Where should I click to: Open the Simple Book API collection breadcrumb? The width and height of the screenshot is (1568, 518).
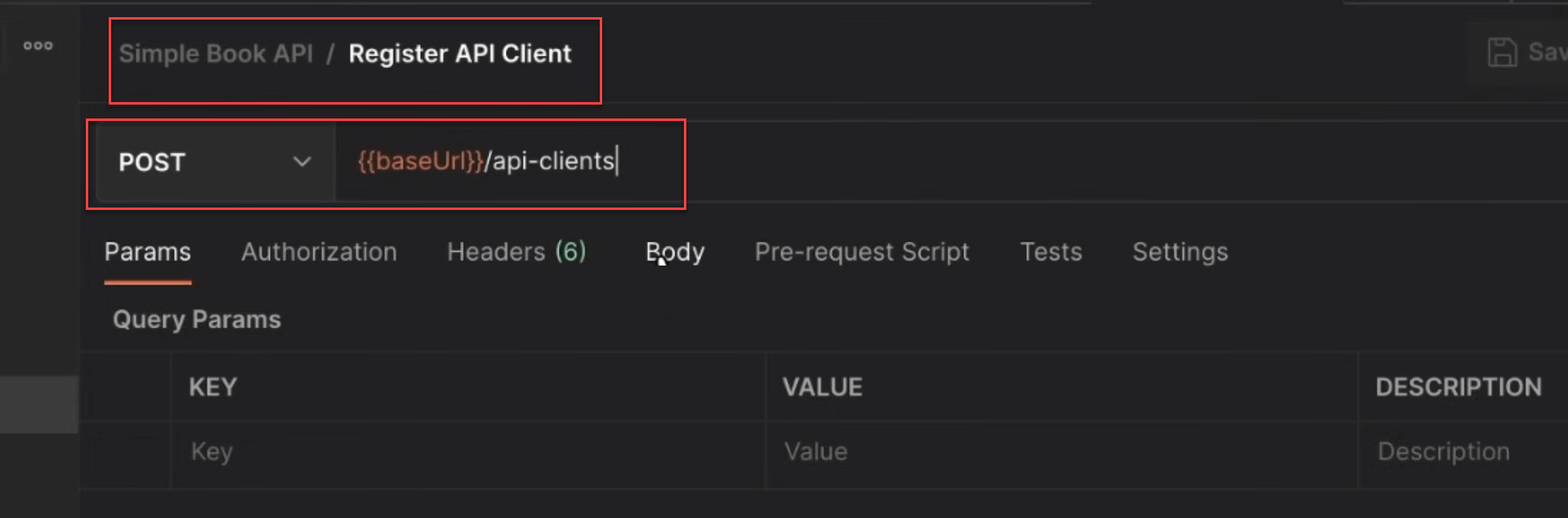[x=216, y=53]
